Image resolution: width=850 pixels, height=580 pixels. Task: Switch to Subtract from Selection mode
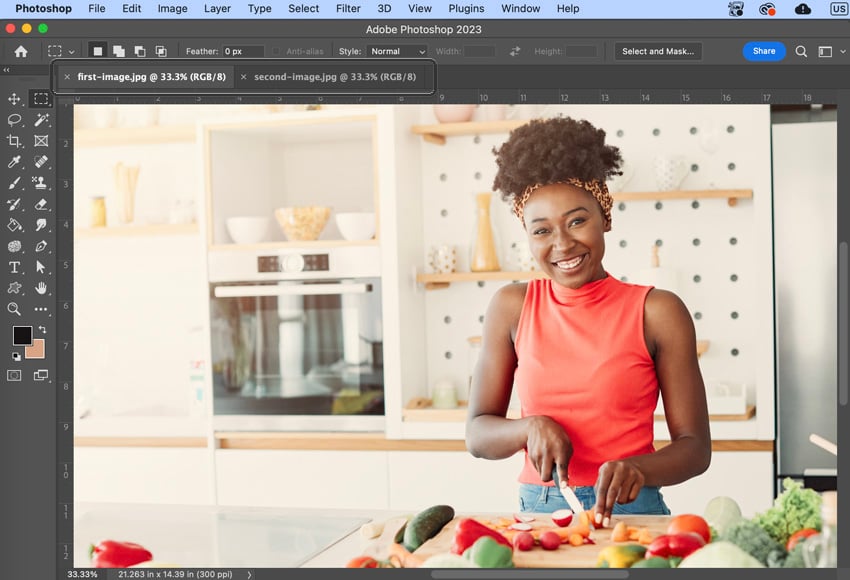[x=141, y=51]
